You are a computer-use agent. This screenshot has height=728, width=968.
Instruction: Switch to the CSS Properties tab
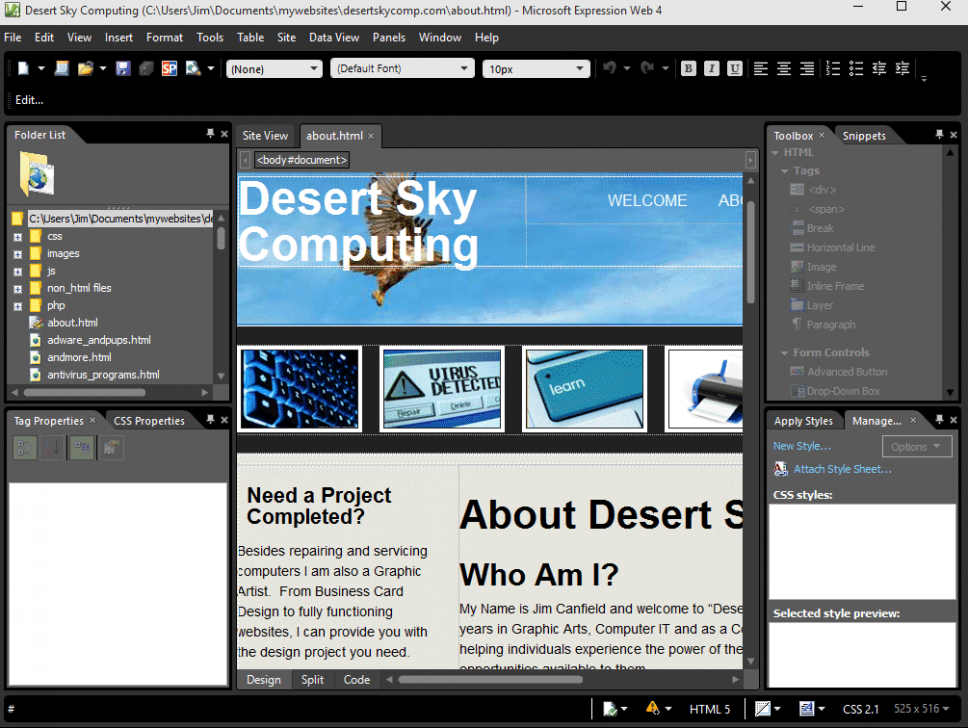tap(149, 420)
